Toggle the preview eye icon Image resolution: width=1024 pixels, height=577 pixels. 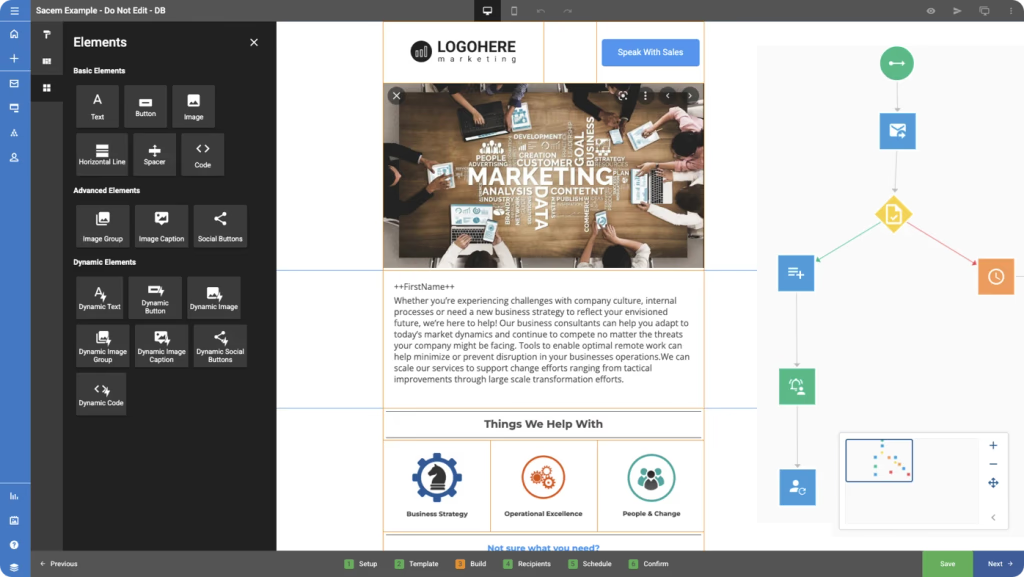[931, 10]
